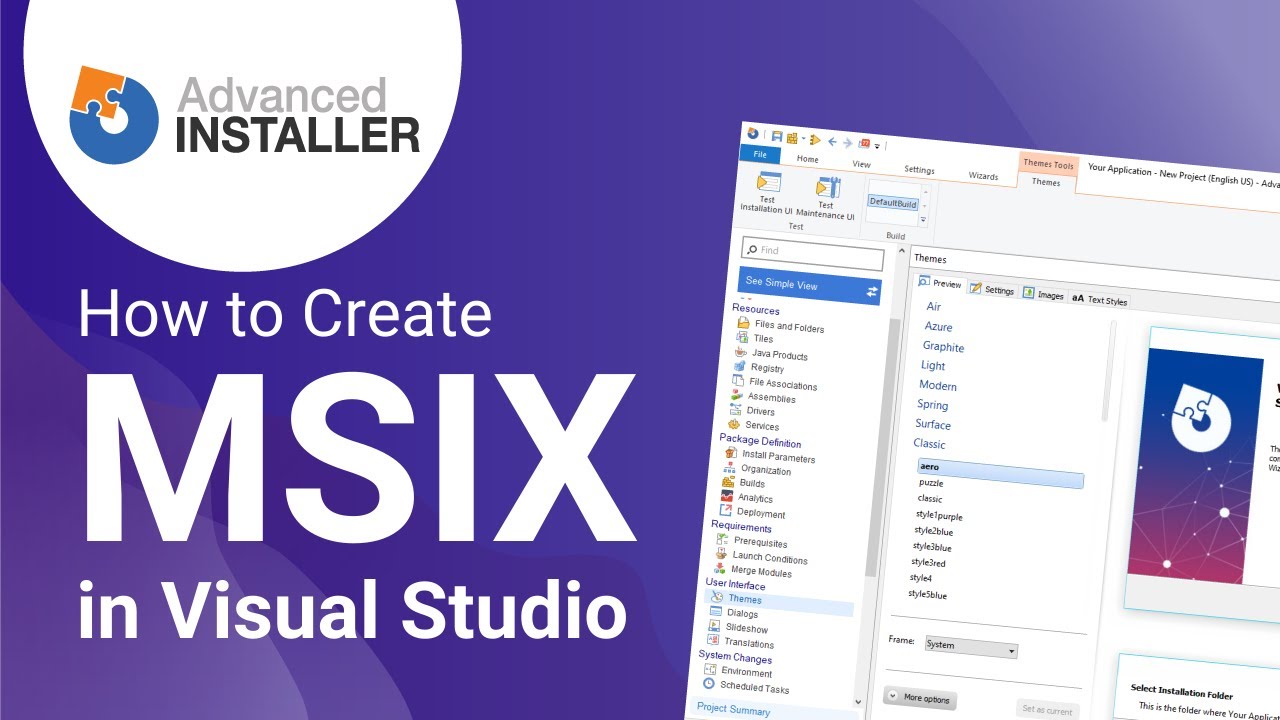Screen dimensions: 1280x720
Task: Click the Analytics icon
Action: (727, 496)
